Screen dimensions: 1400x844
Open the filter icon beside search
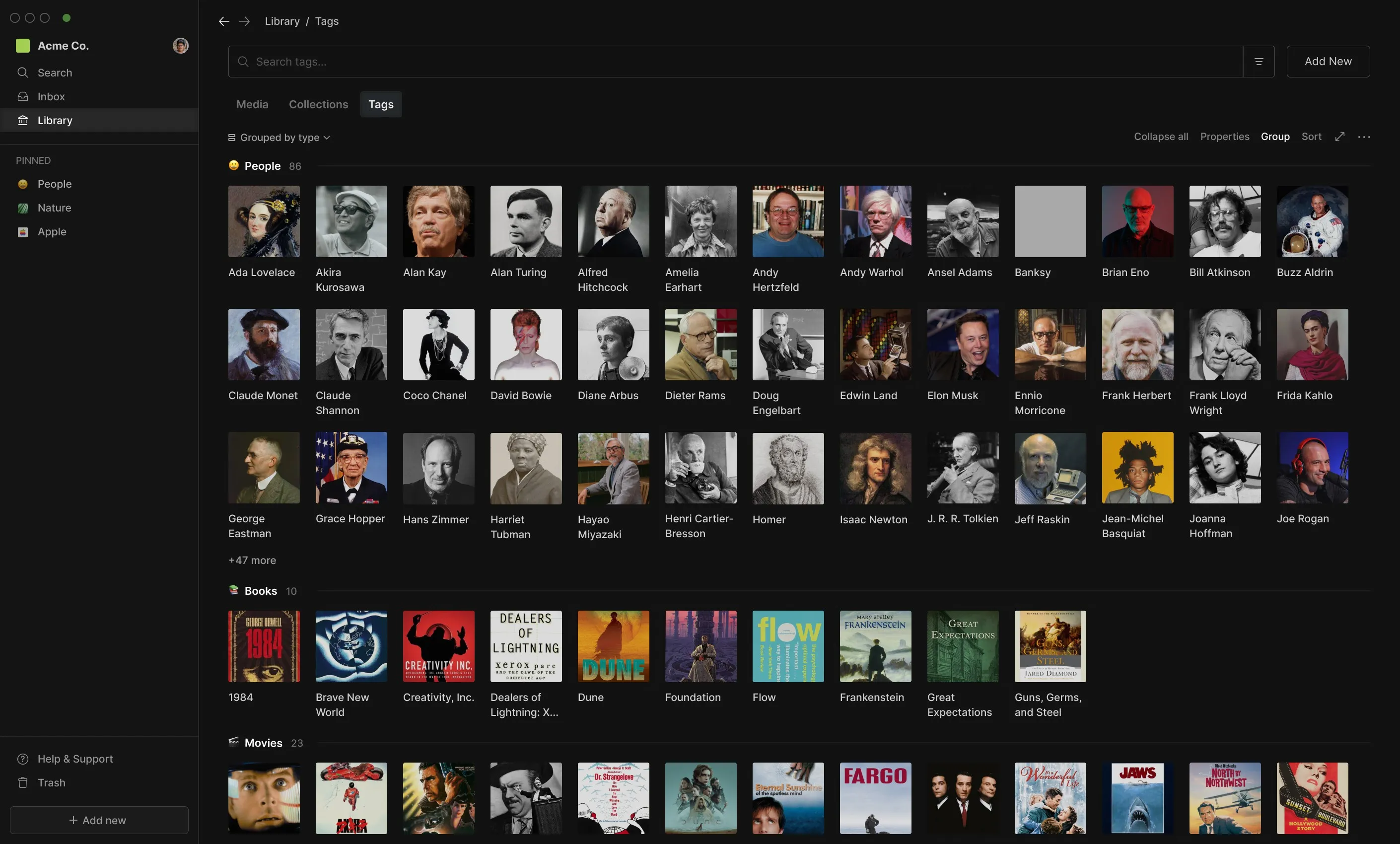[x=1259, y=62]
